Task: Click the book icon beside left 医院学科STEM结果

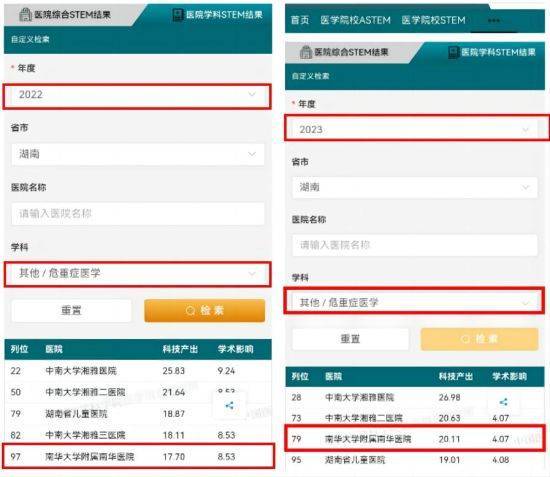Action: [178, 15]
